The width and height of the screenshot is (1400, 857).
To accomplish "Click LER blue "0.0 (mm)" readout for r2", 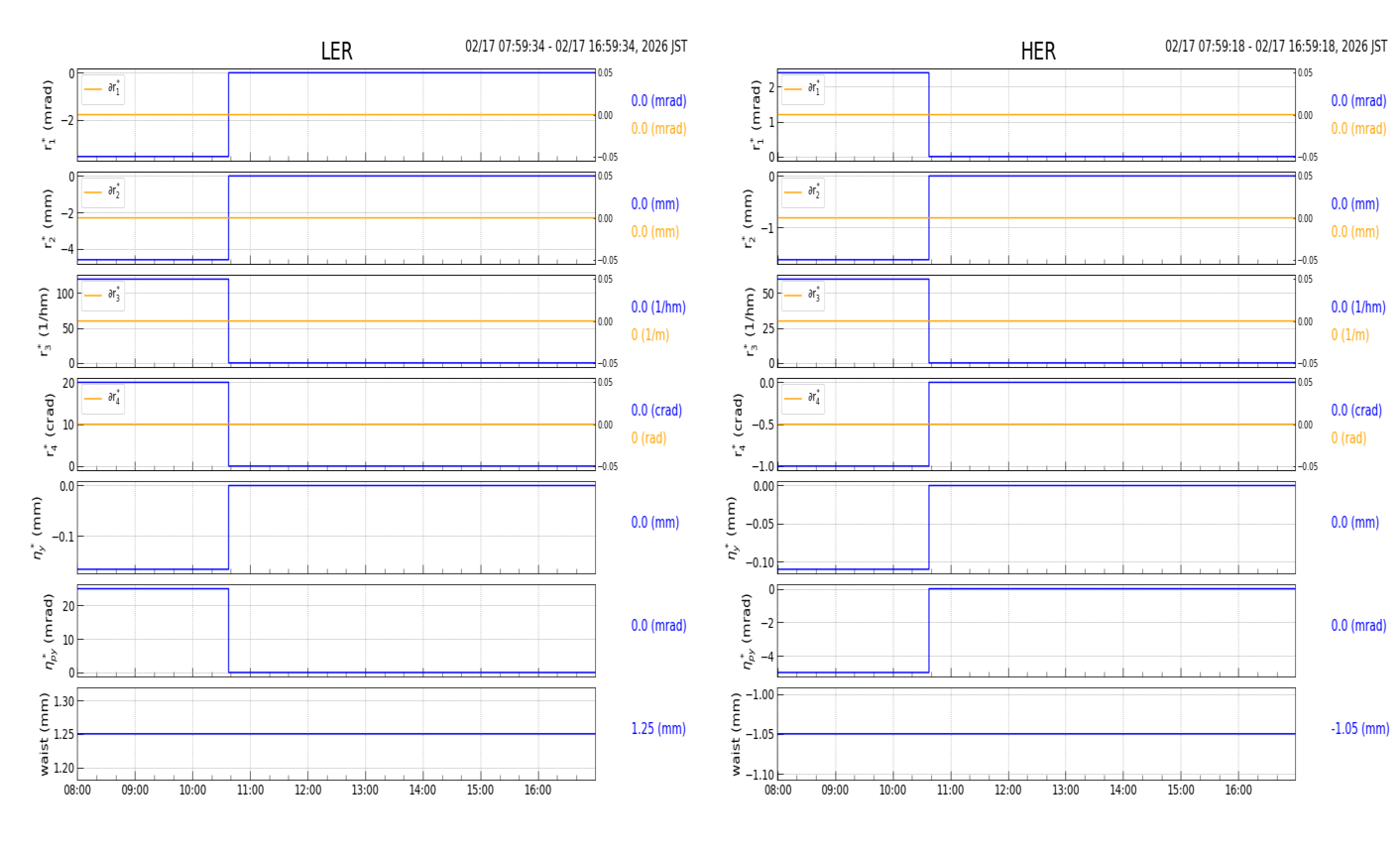I will pyautogui.click(x=654, y=204).
